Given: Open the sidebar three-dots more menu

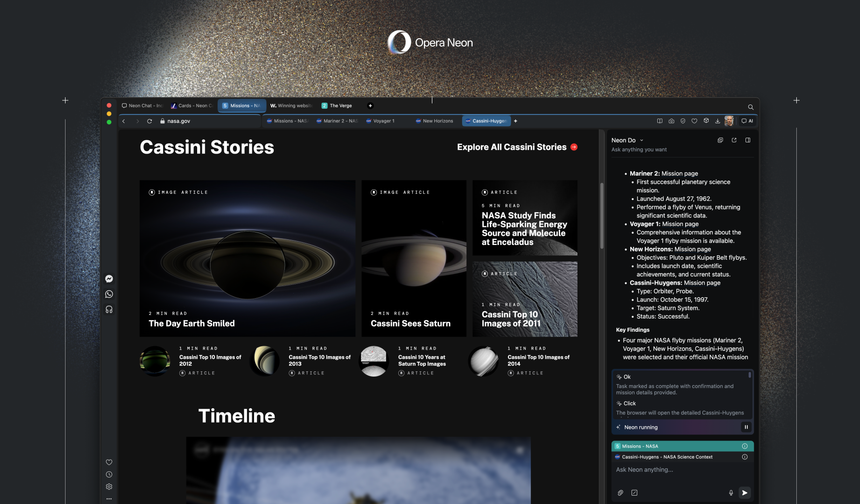Looking at the screenshot, I should click(109, 498).
